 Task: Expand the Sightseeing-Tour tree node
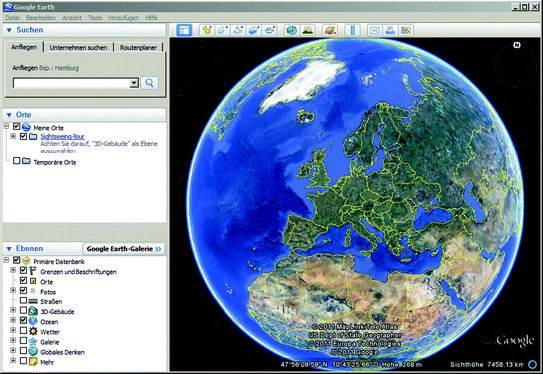13,136
